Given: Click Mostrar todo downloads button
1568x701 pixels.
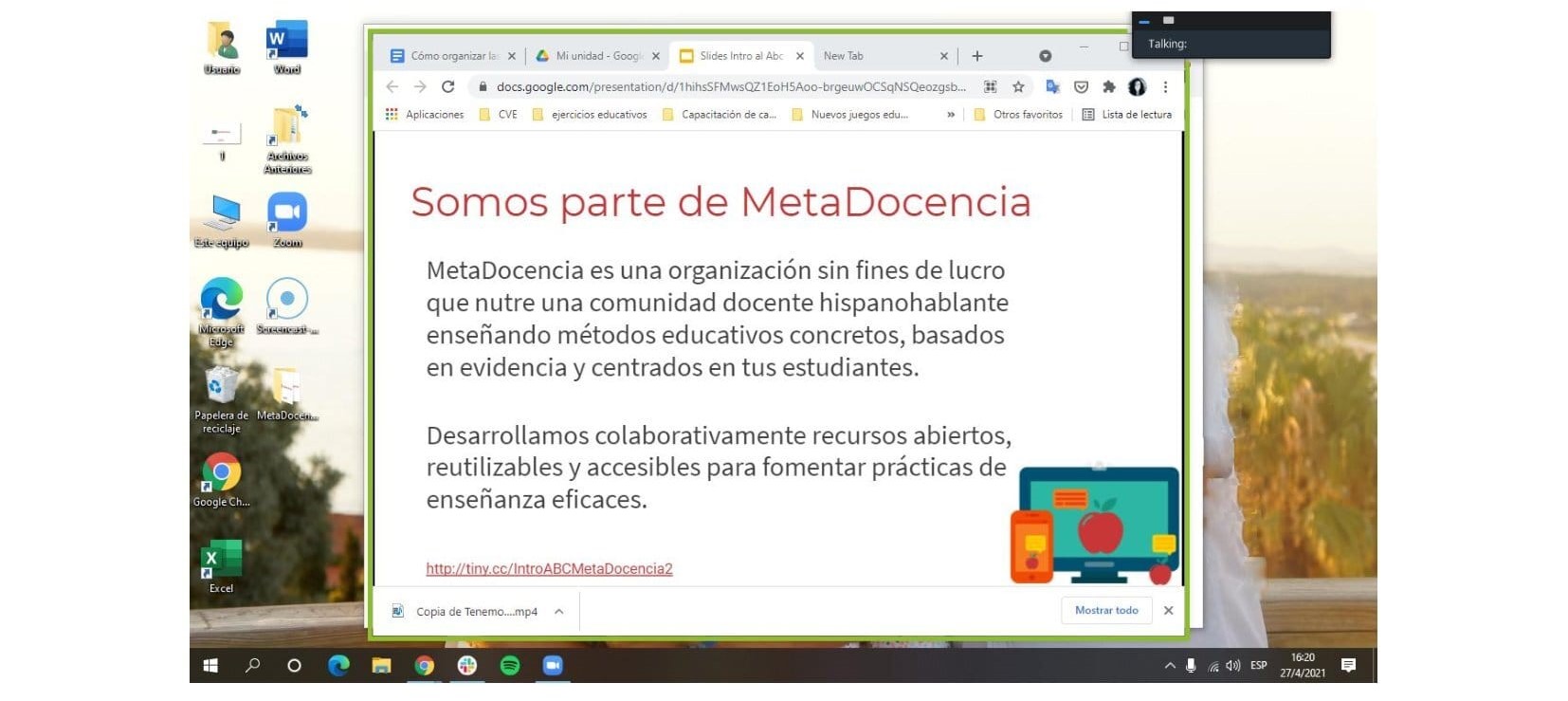Looking at the screenshot, I should click(1106, 611).
